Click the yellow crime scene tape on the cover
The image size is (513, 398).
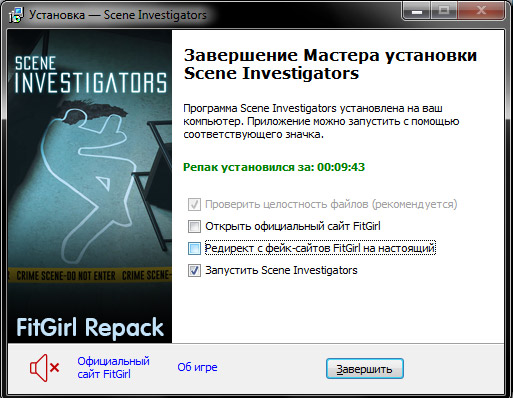point(90,275)
